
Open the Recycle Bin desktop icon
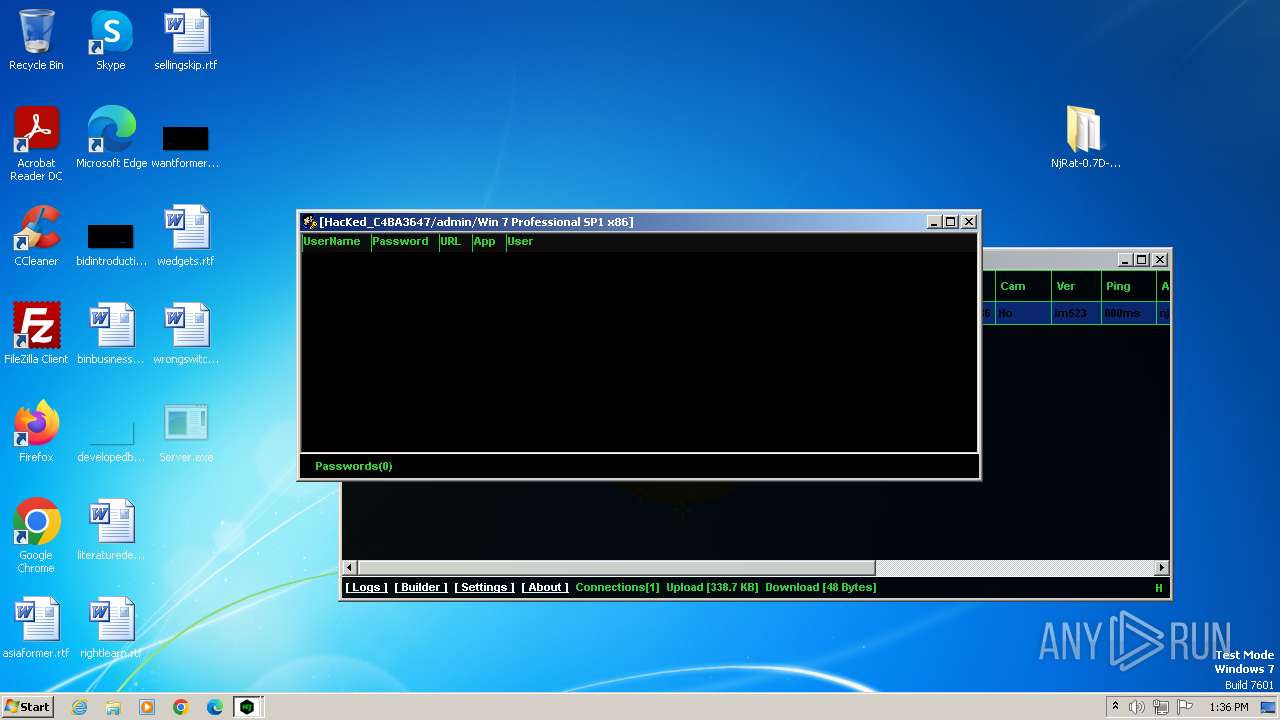coord(36,40)
